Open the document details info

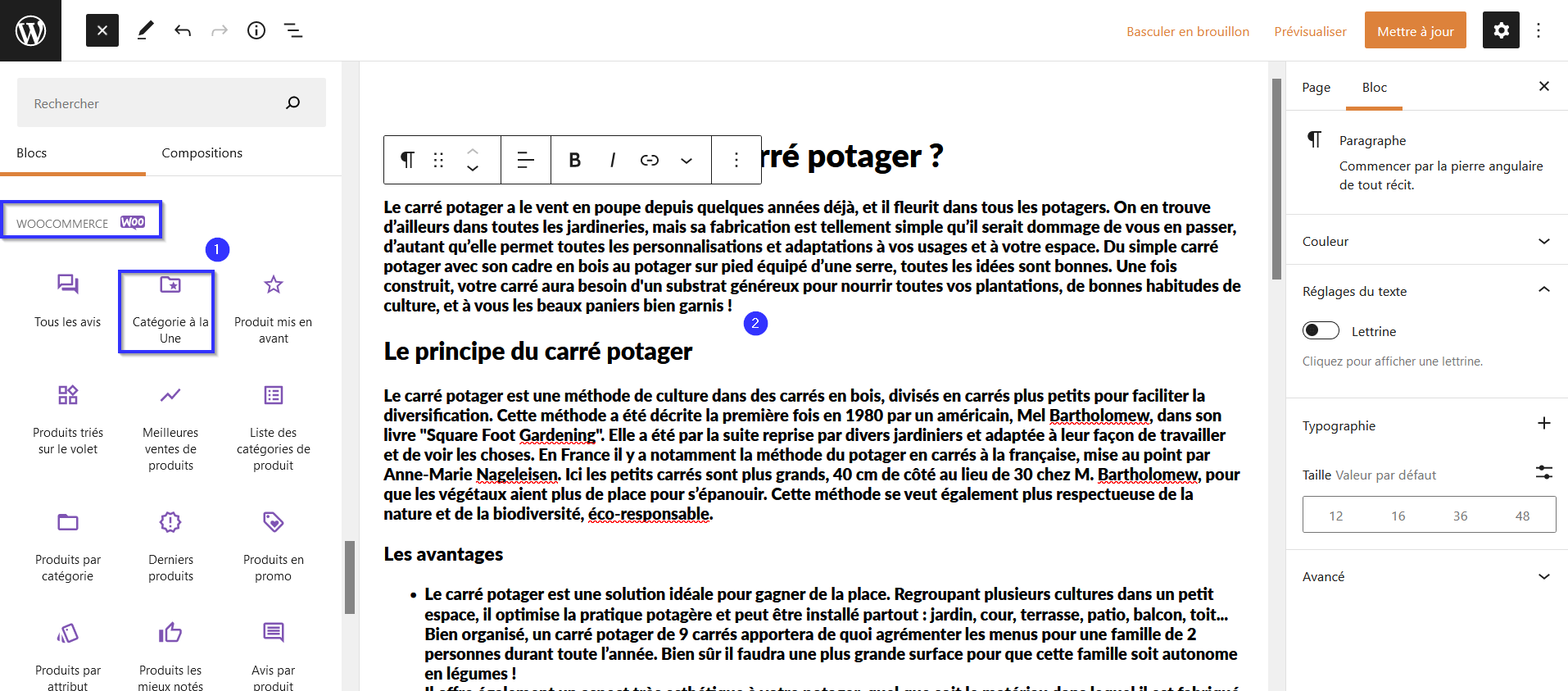256,30
